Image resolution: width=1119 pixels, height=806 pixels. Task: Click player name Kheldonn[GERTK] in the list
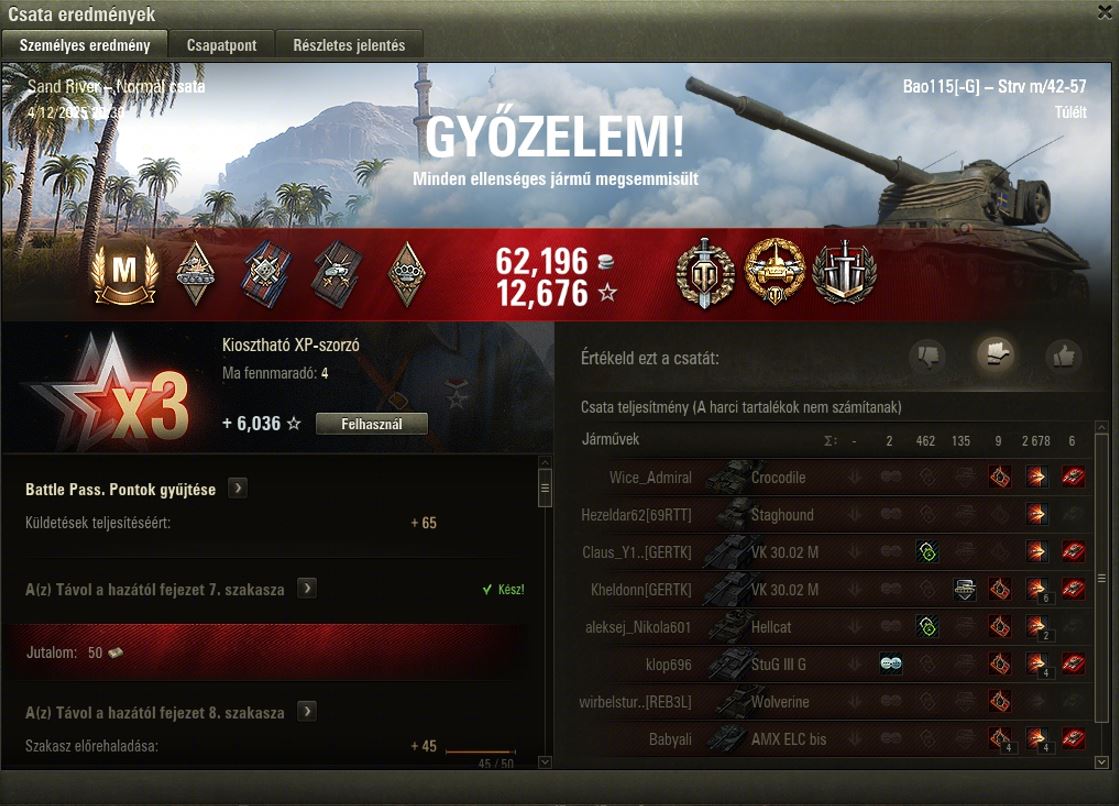click(x=641, y=590)
